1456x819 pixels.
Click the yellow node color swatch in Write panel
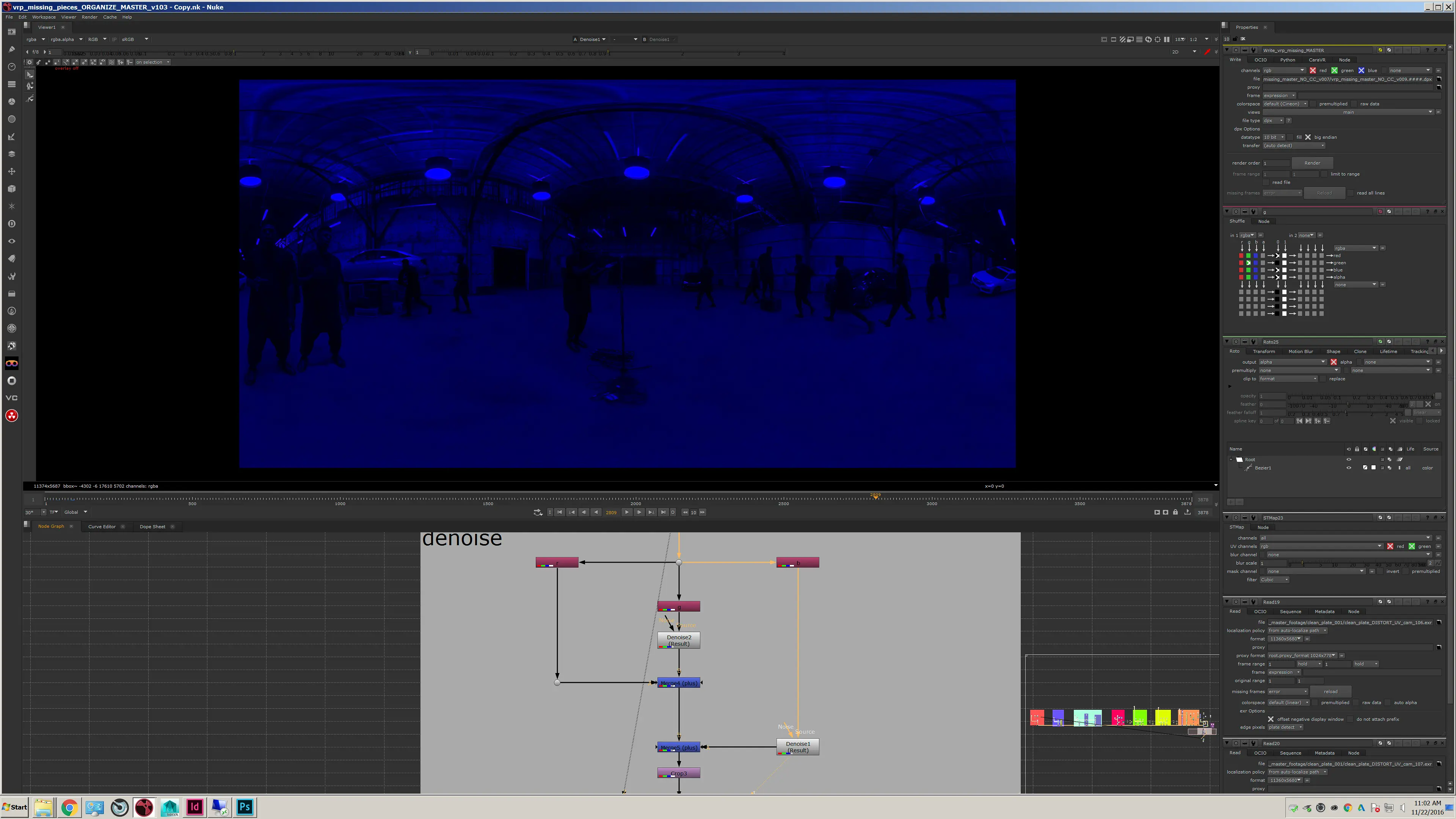click(1380, 50)
